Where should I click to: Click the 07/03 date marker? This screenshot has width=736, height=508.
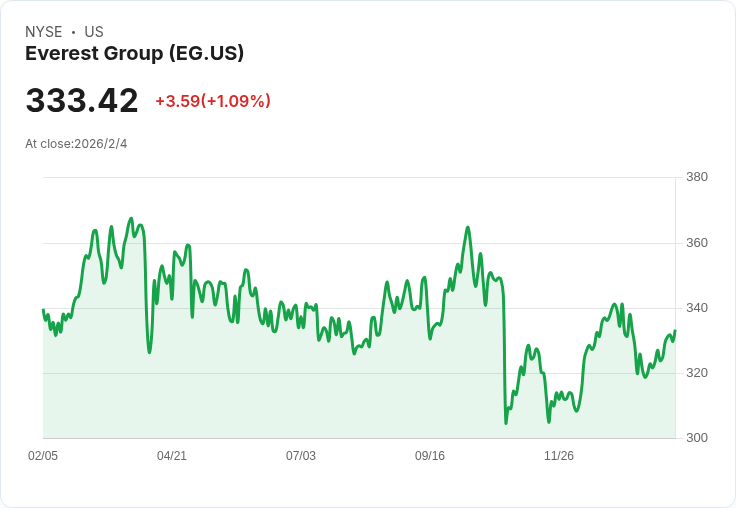click(301, 456)
